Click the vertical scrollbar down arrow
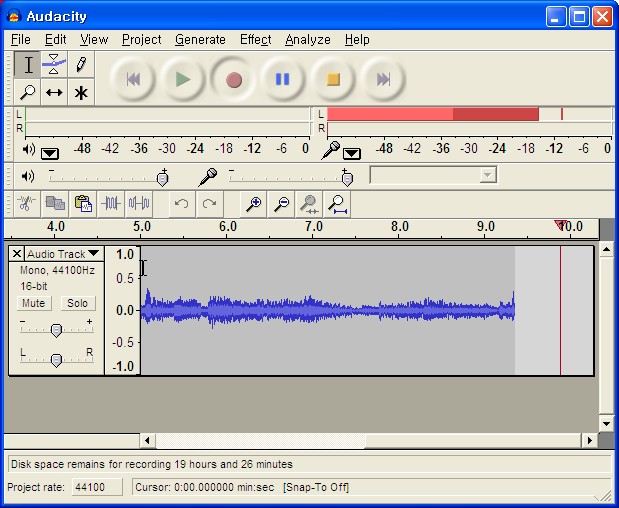Image resolution: width=619 pixels, height=508 pixels. click(x=606, y=424)
